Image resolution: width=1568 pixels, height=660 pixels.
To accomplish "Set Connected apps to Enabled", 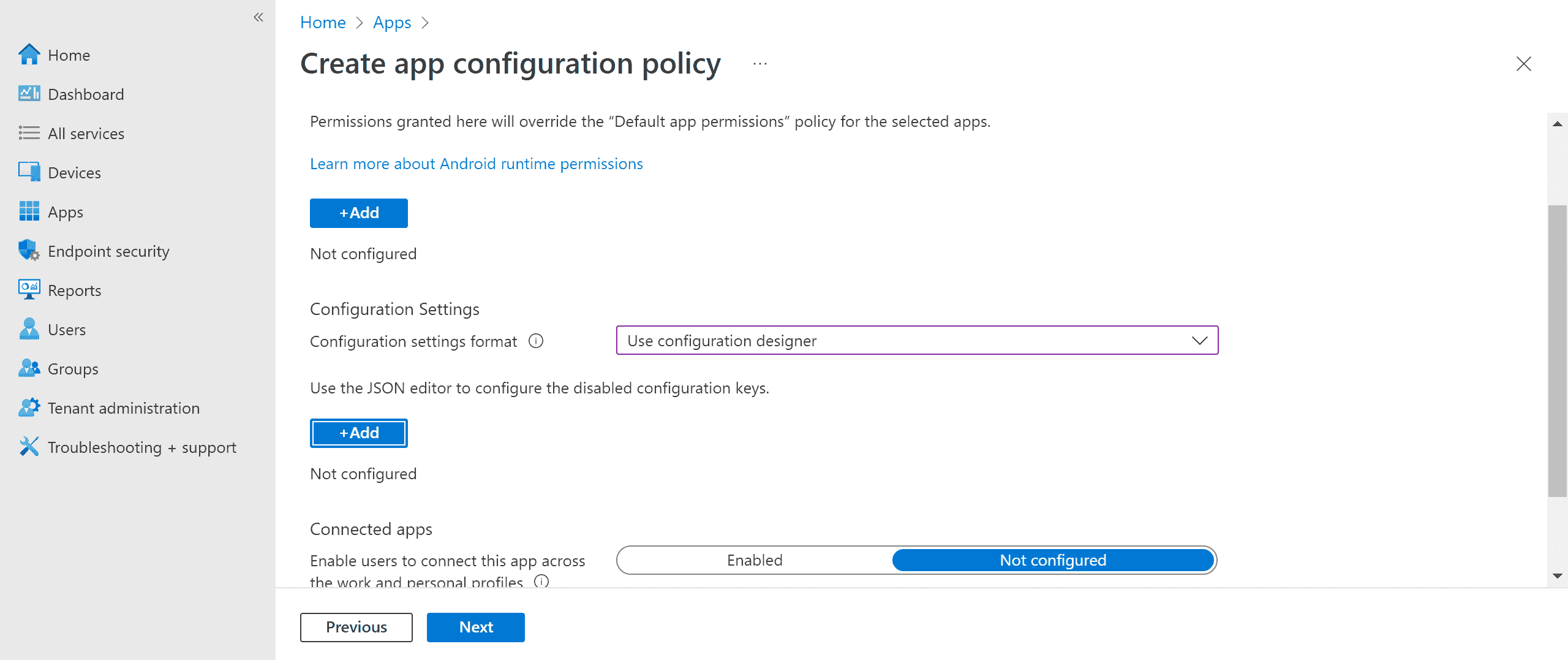I will pos(755,559).
